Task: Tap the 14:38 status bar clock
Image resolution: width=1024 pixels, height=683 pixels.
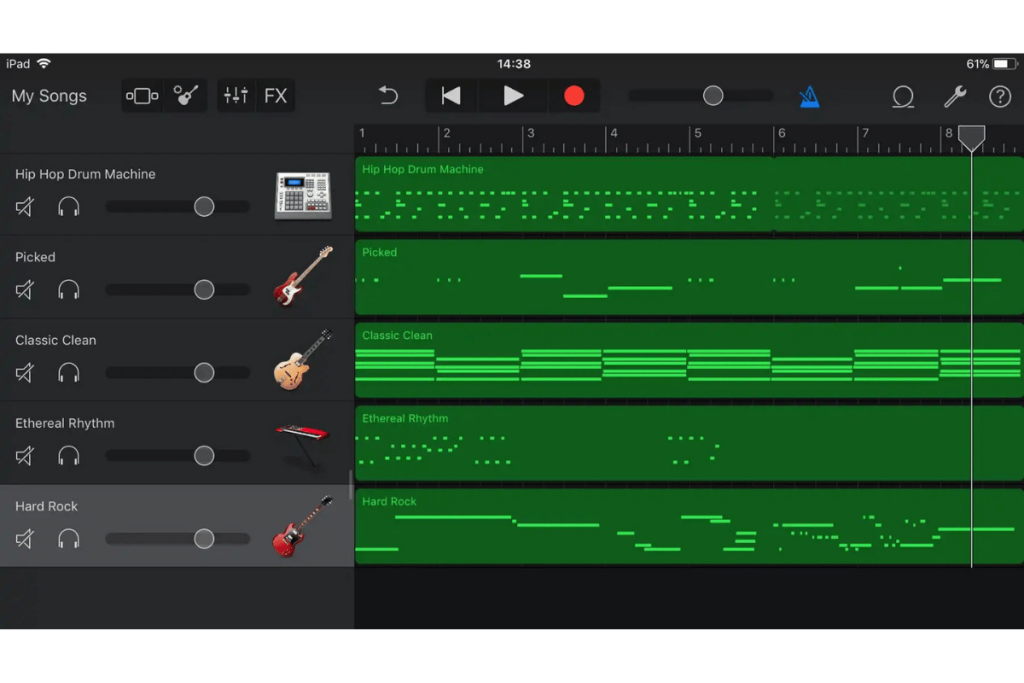Action: tap(514, 64)
